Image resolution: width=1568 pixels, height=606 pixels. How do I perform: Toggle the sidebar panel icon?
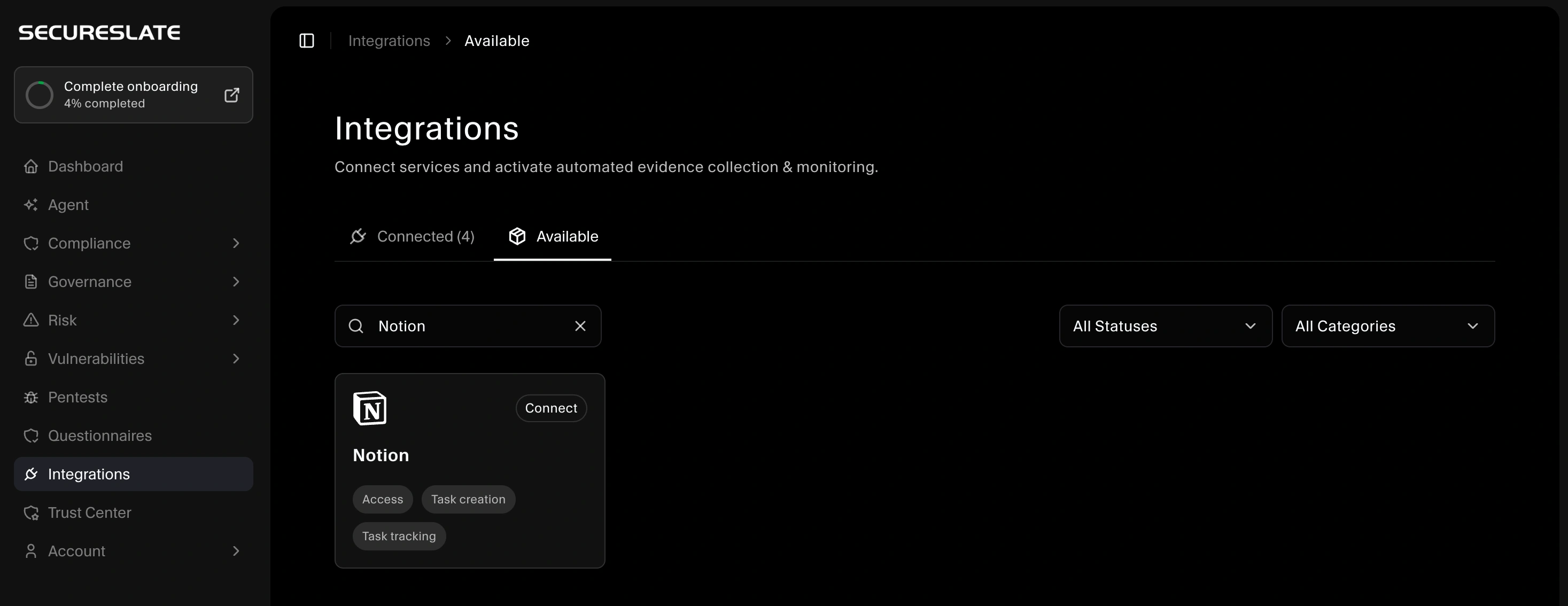coord(307,41)
